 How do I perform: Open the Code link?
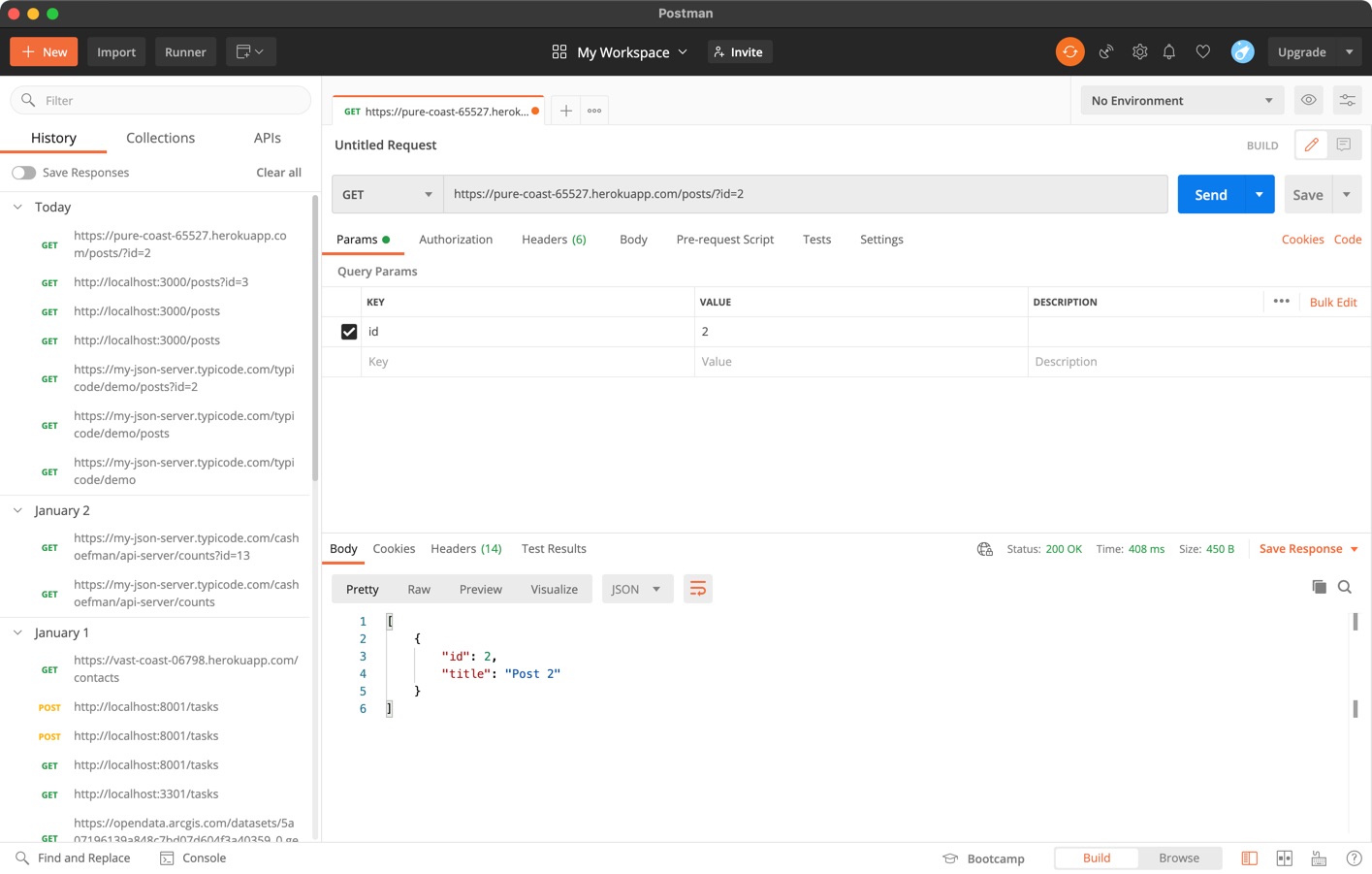1347,240
